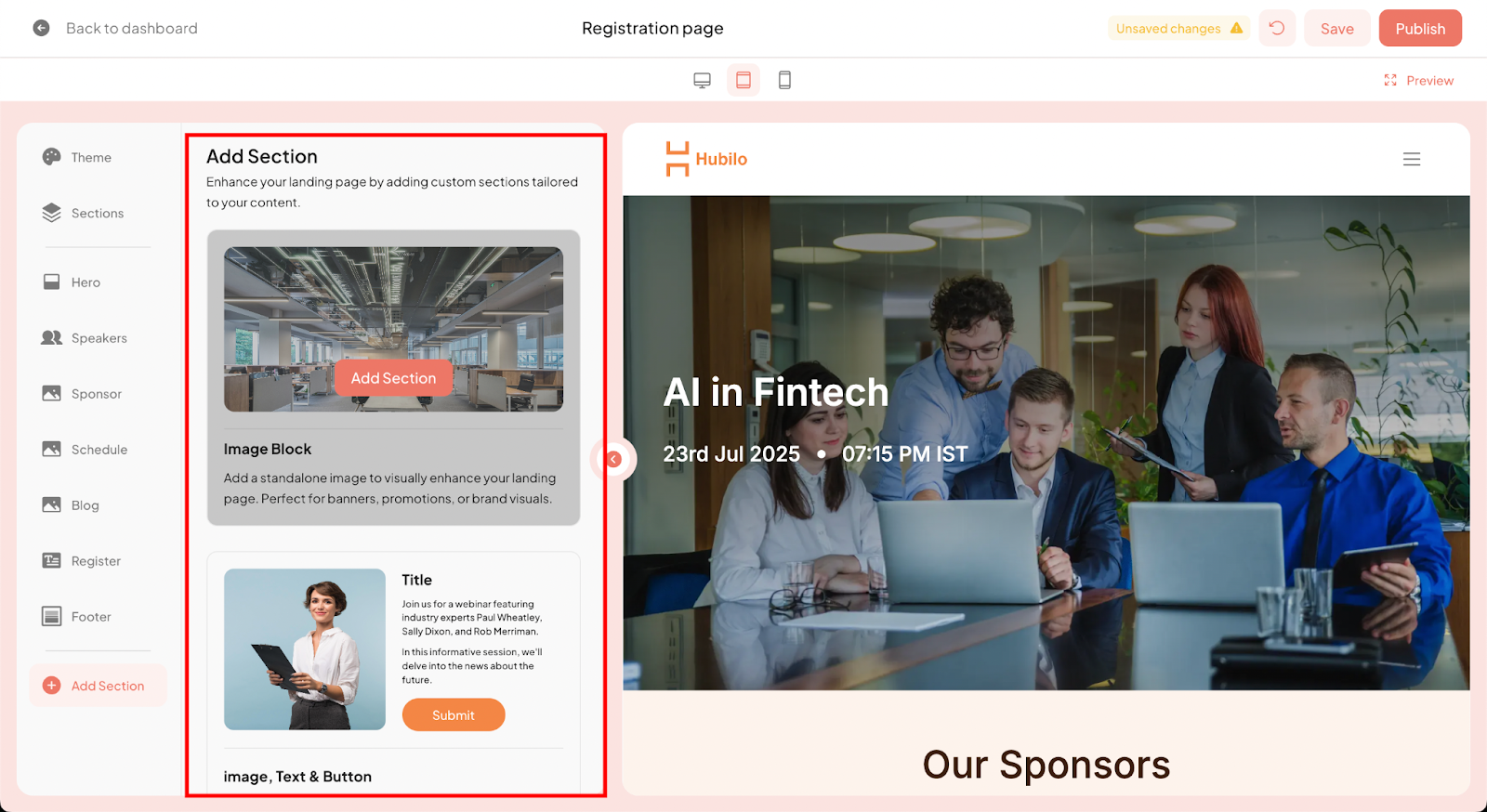This screenshot has height=812, width=1487.
Task: Publish the registration page
Action: [1420, 28]
